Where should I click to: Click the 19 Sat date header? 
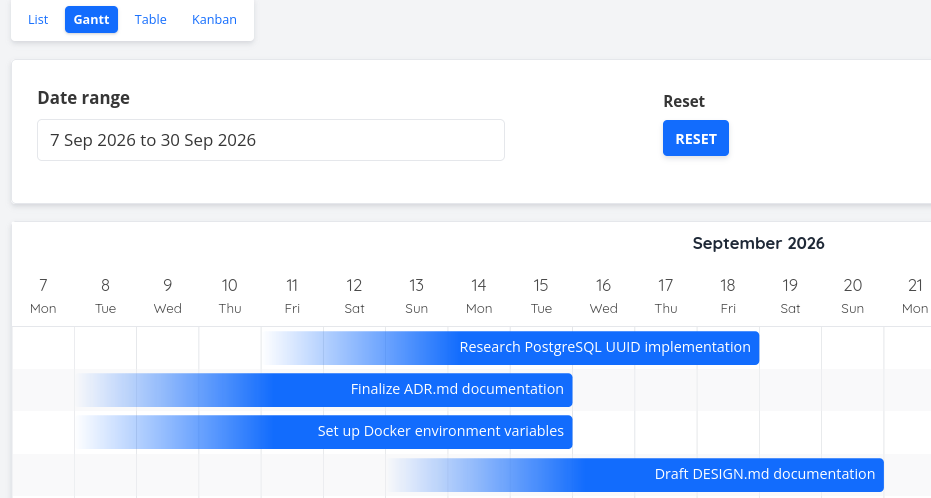pyautogui.click(x=790, y=296)
